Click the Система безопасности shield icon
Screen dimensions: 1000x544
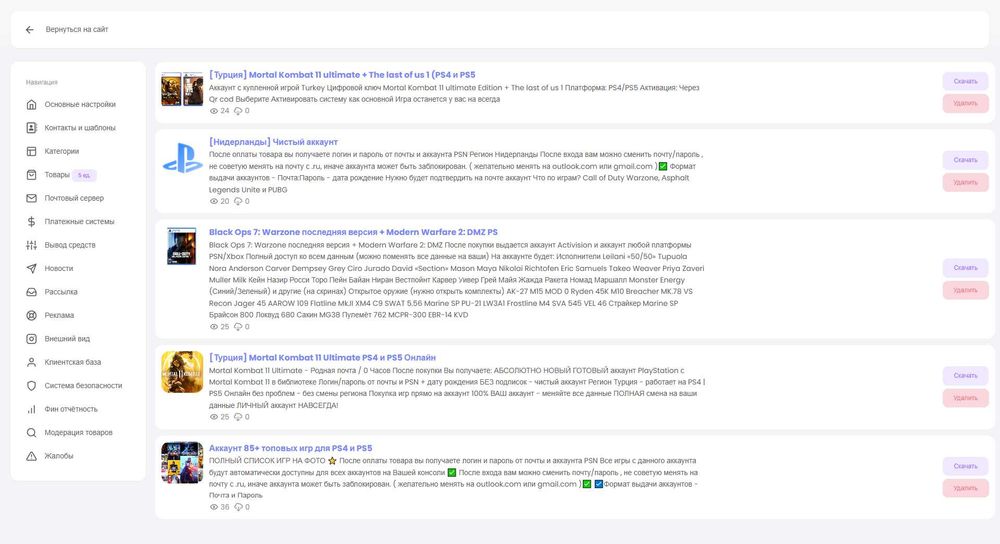point(31,386)
